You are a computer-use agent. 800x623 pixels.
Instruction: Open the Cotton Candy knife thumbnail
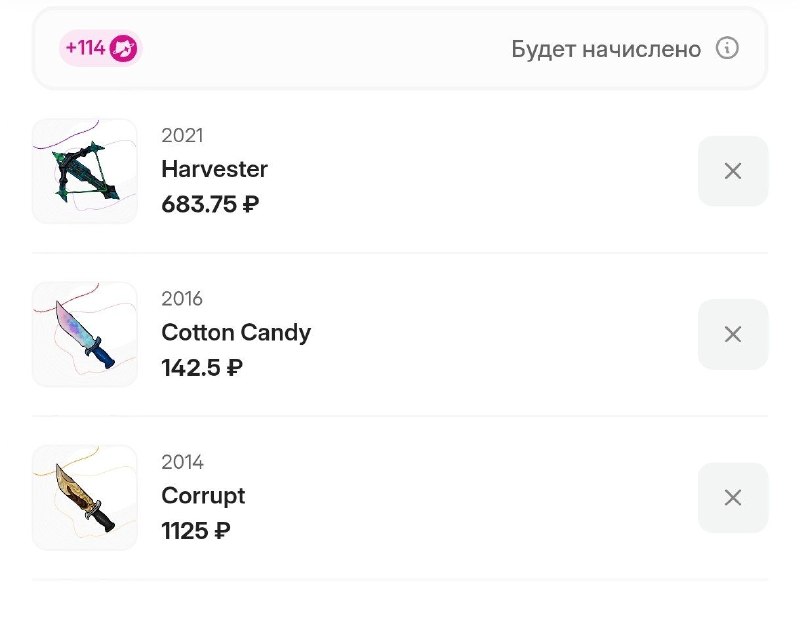[x=85, y=334]
